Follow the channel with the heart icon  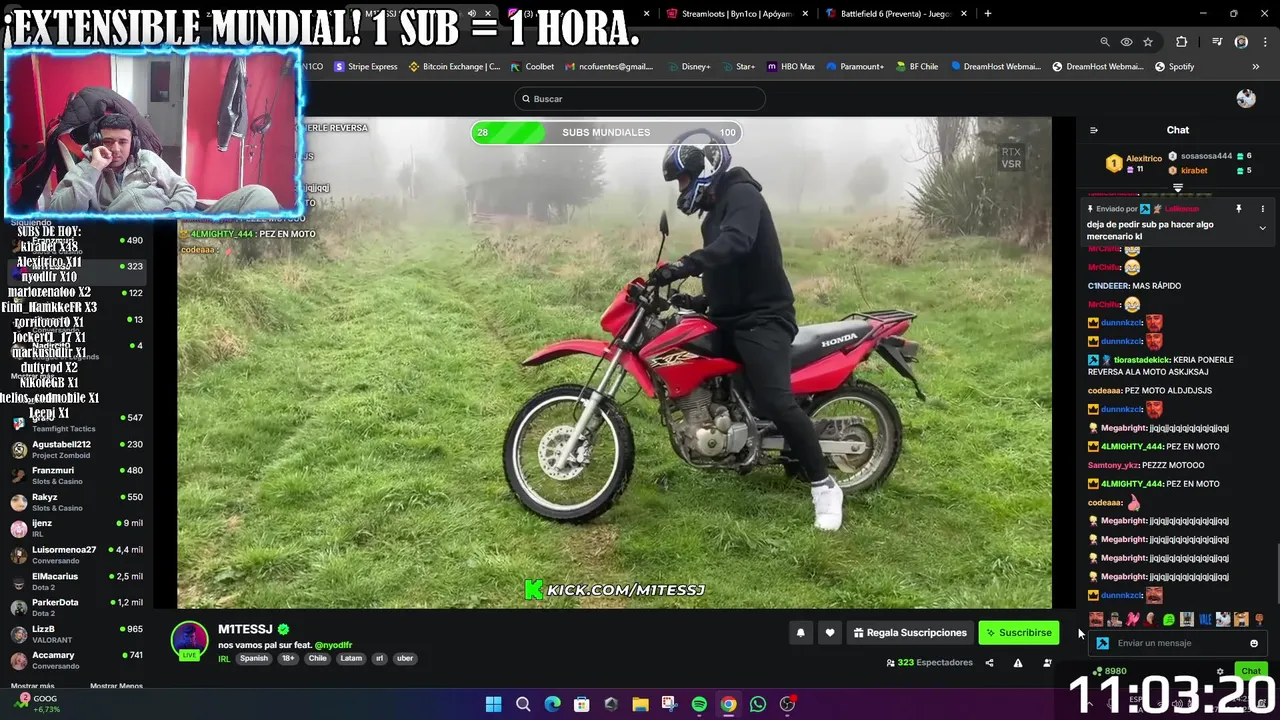829,632
